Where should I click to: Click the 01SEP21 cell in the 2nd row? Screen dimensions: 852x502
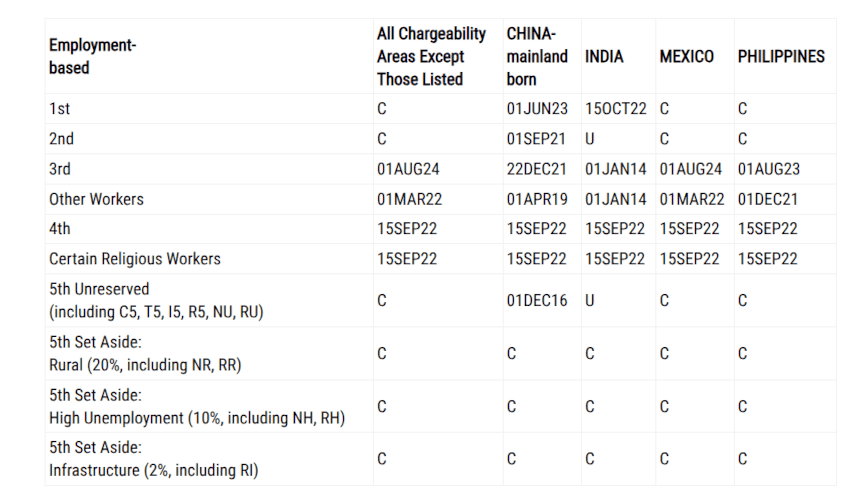pyautogui.click(x=536, y=139)
